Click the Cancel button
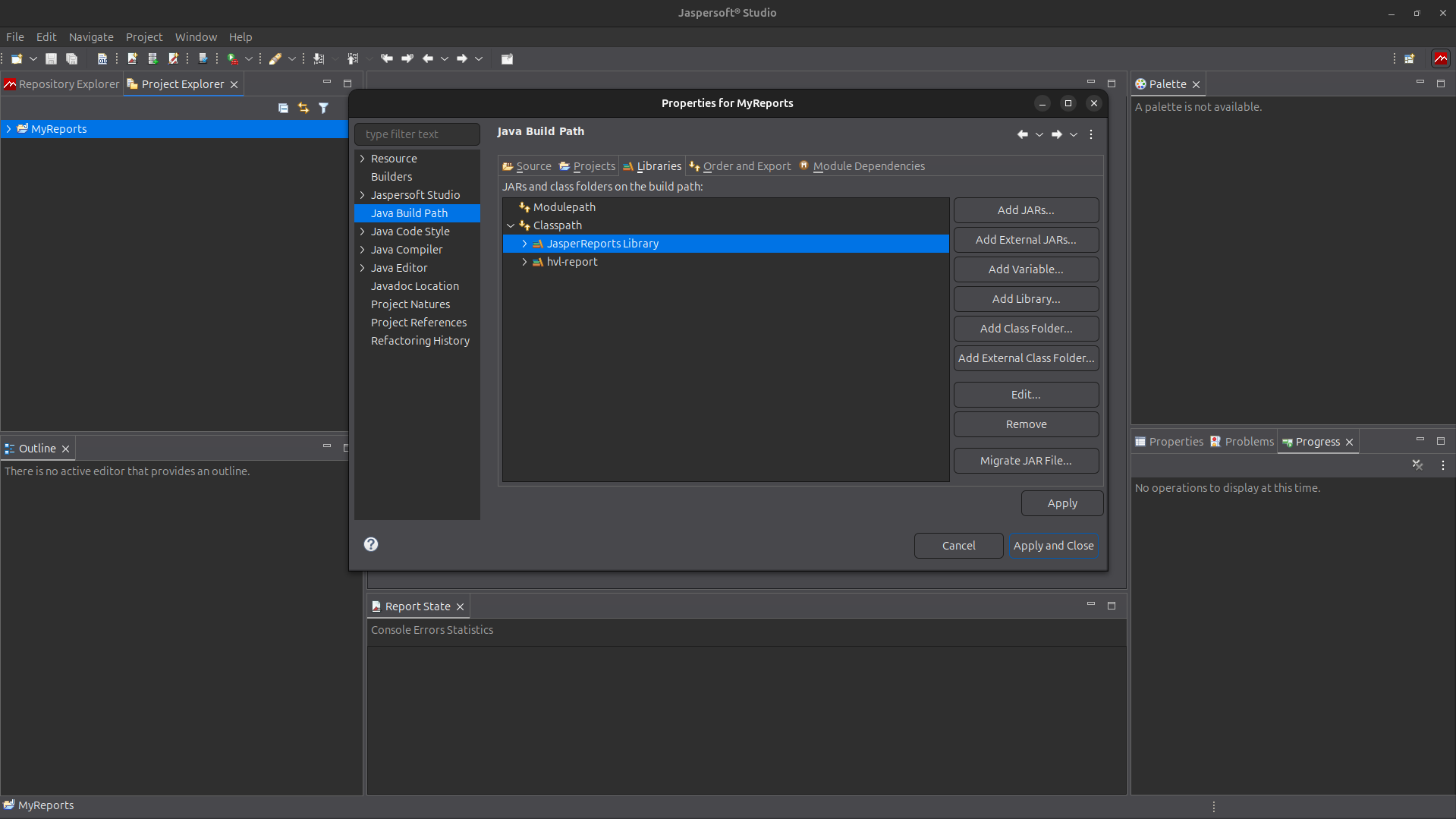 point(958,546)
